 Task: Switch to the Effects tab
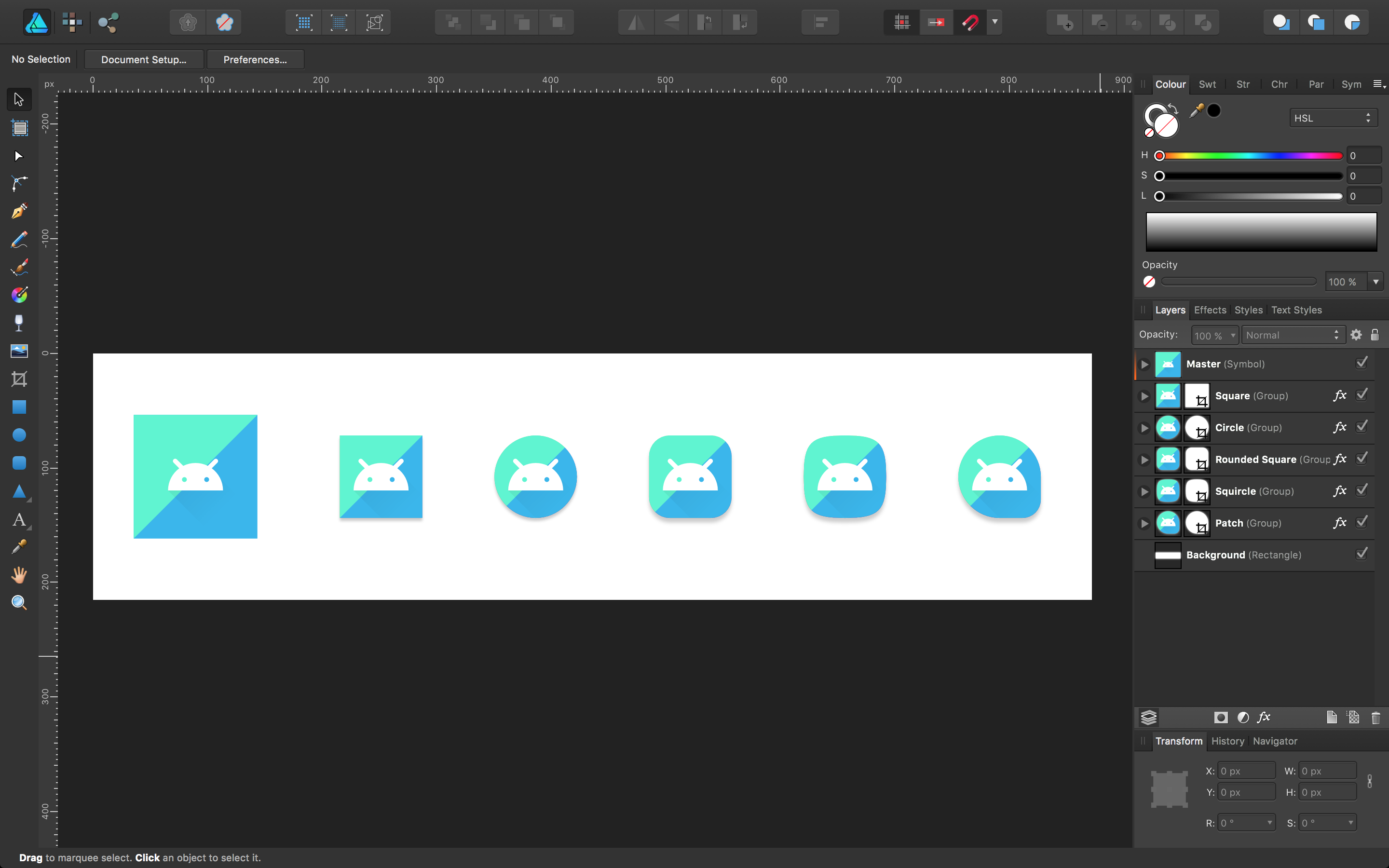point(1210,310)
